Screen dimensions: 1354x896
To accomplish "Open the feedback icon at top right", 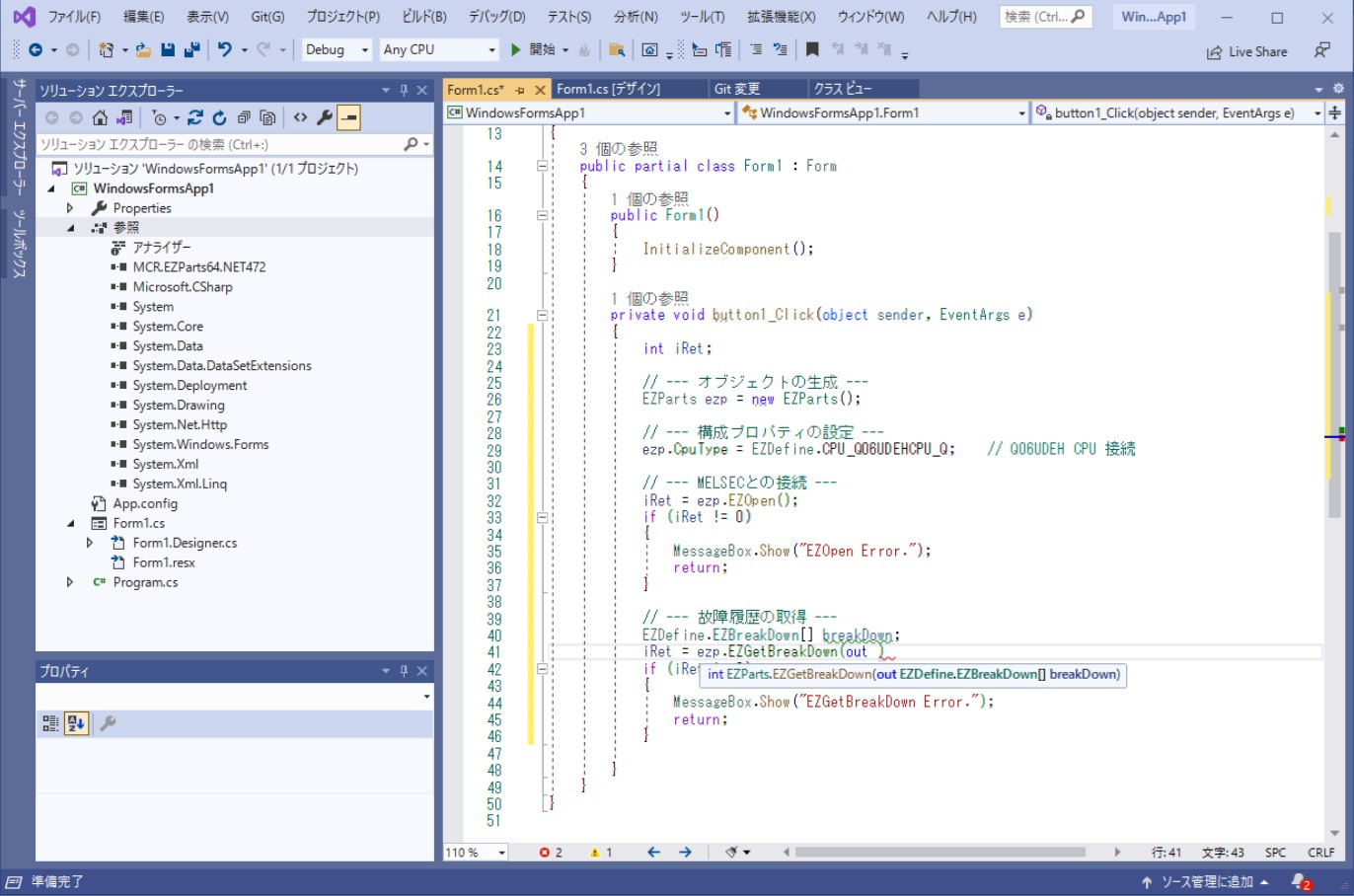I will click(1322, 50).
